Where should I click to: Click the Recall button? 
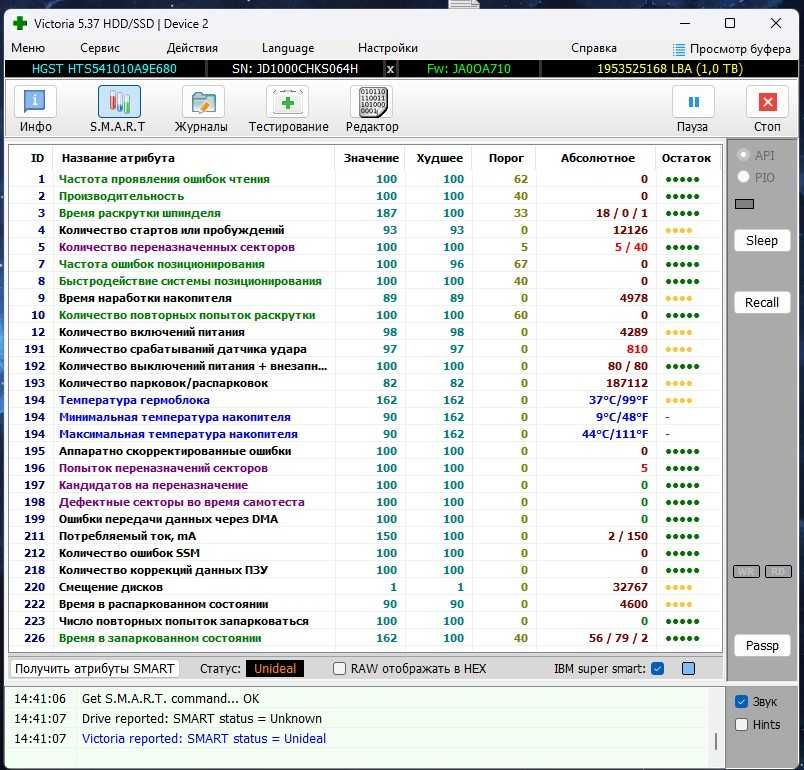(761, 302)
